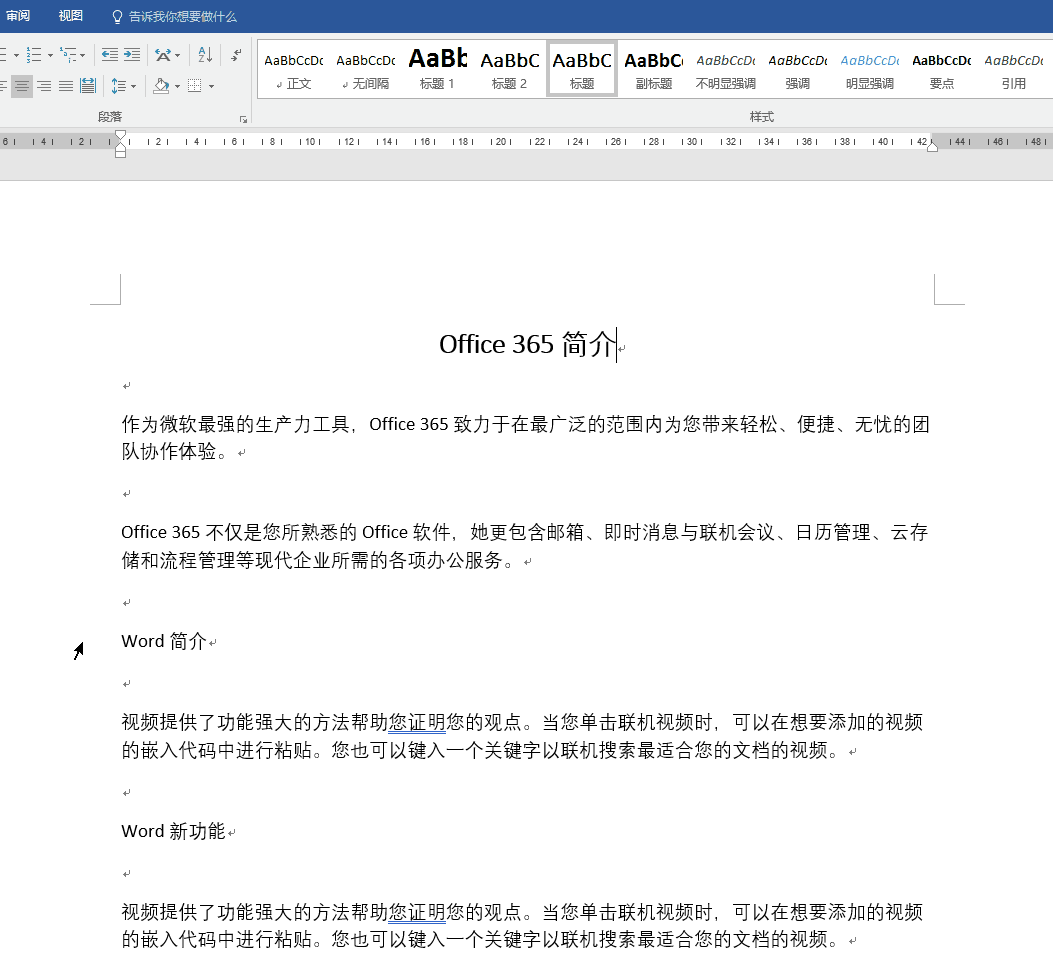
Task: Click paragraph starting '作为微软最强的生产力工具'
Action: tap(525, 438)
